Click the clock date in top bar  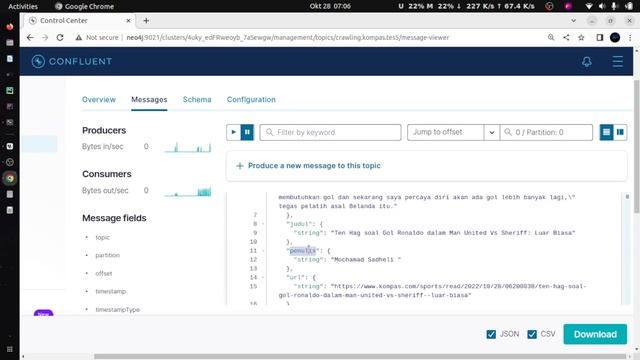coord(330,6)
